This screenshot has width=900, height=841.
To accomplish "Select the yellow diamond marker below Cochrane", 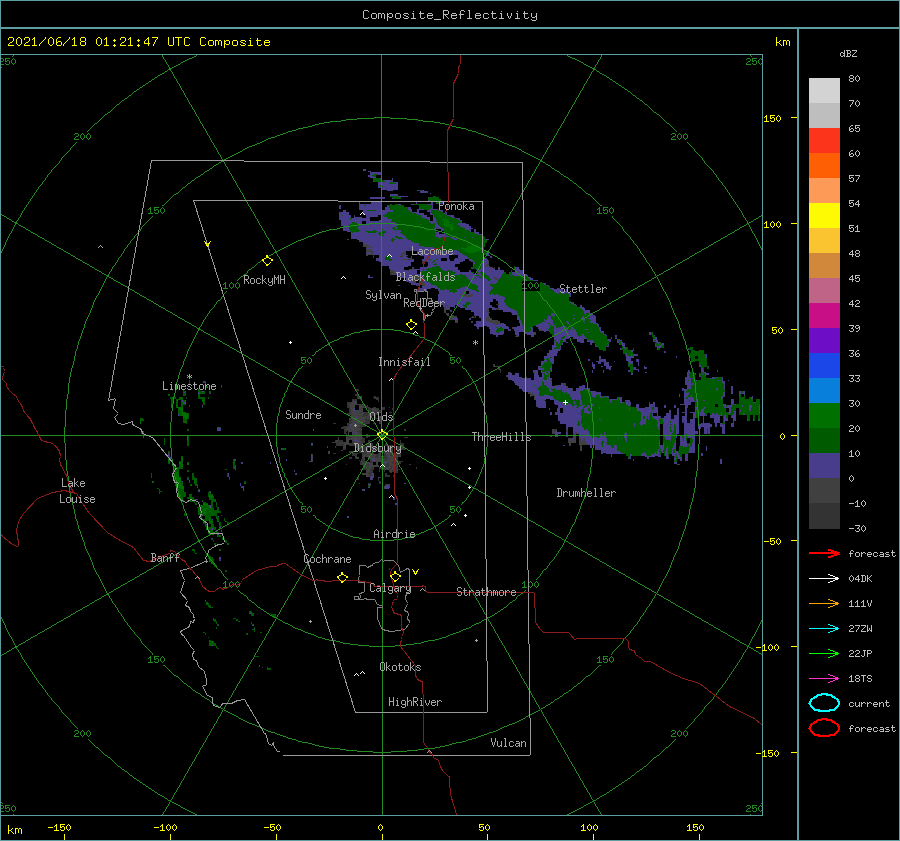I will 343,578.
